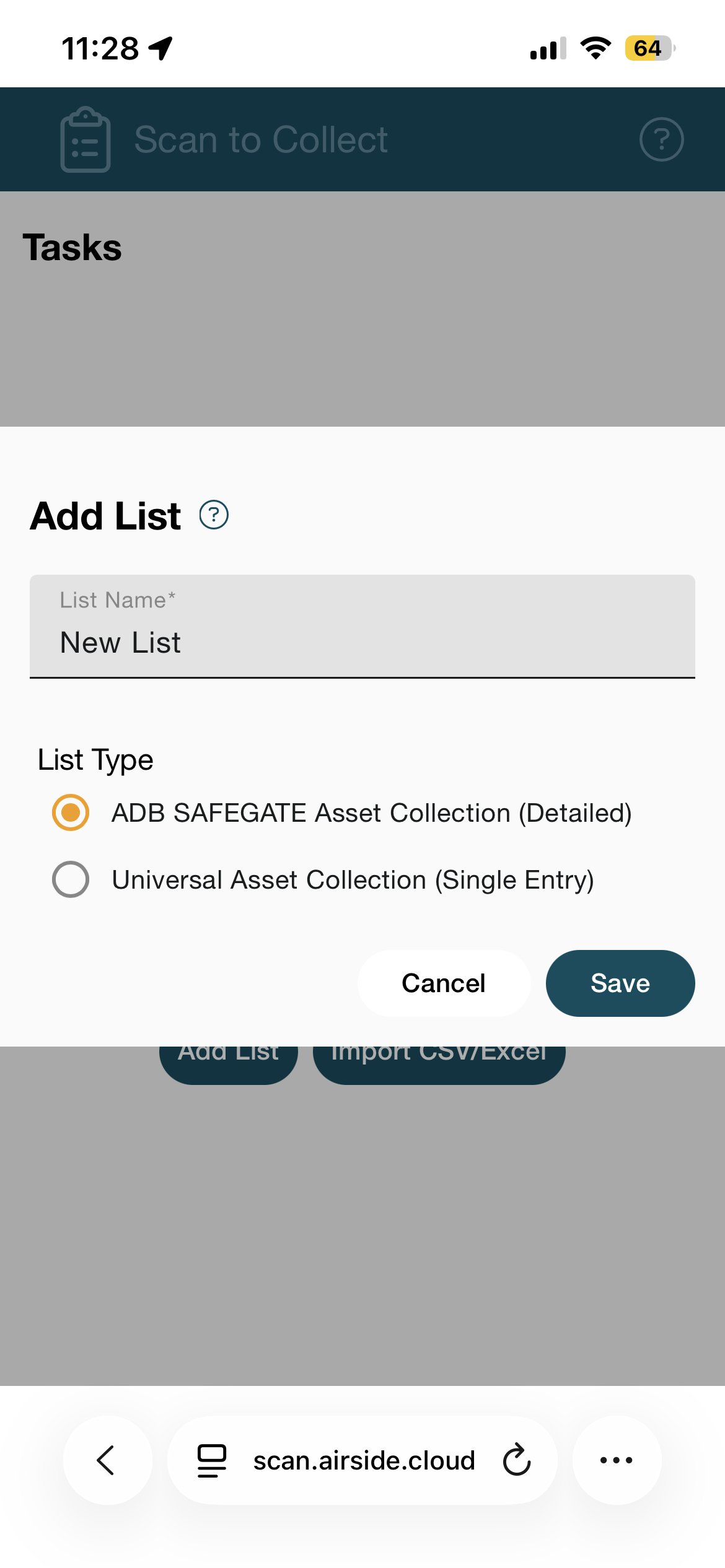
Task: Tap the clock time in the status bar
Action: [100, 48]
